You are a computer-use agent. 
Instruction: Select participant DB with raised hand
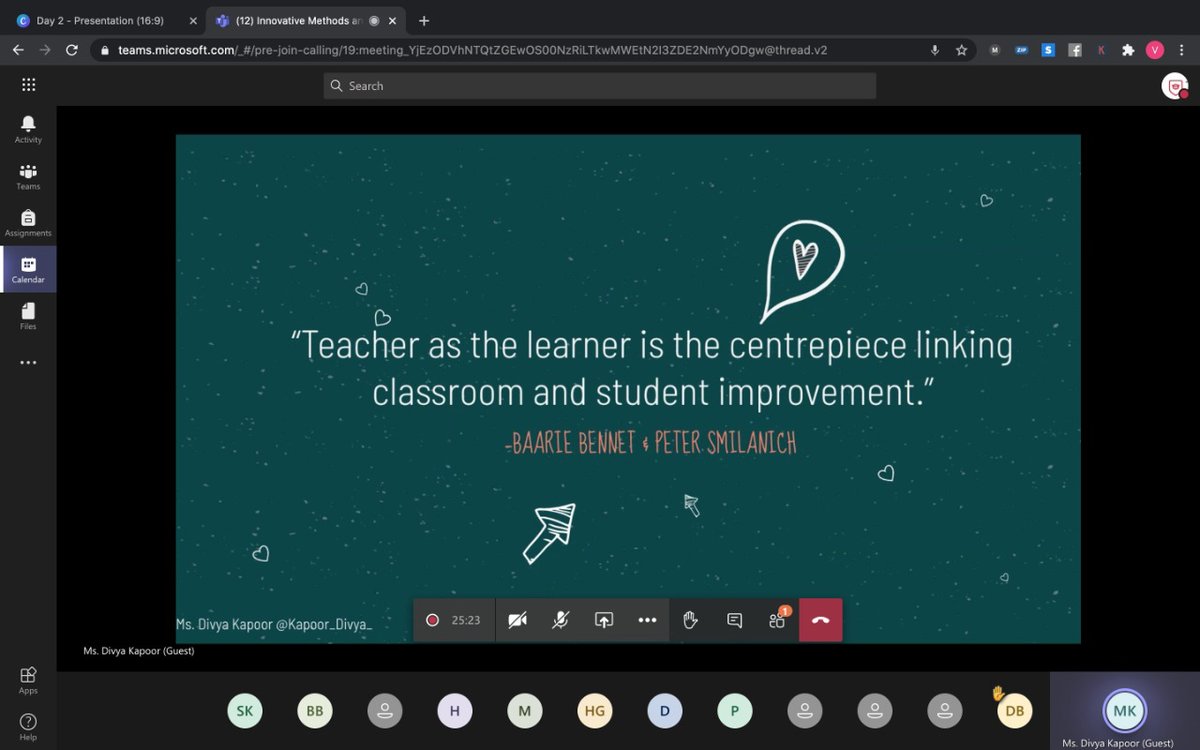1014,709
